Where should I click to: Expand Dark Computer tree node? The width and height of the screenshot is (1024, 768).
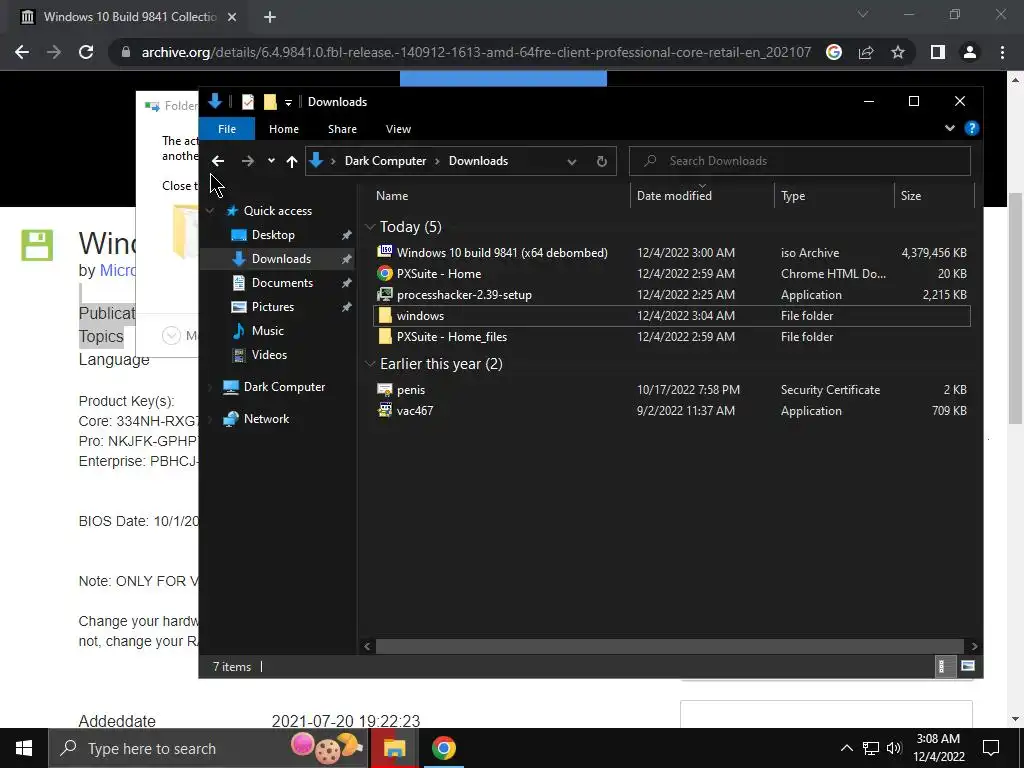[210, 387]
